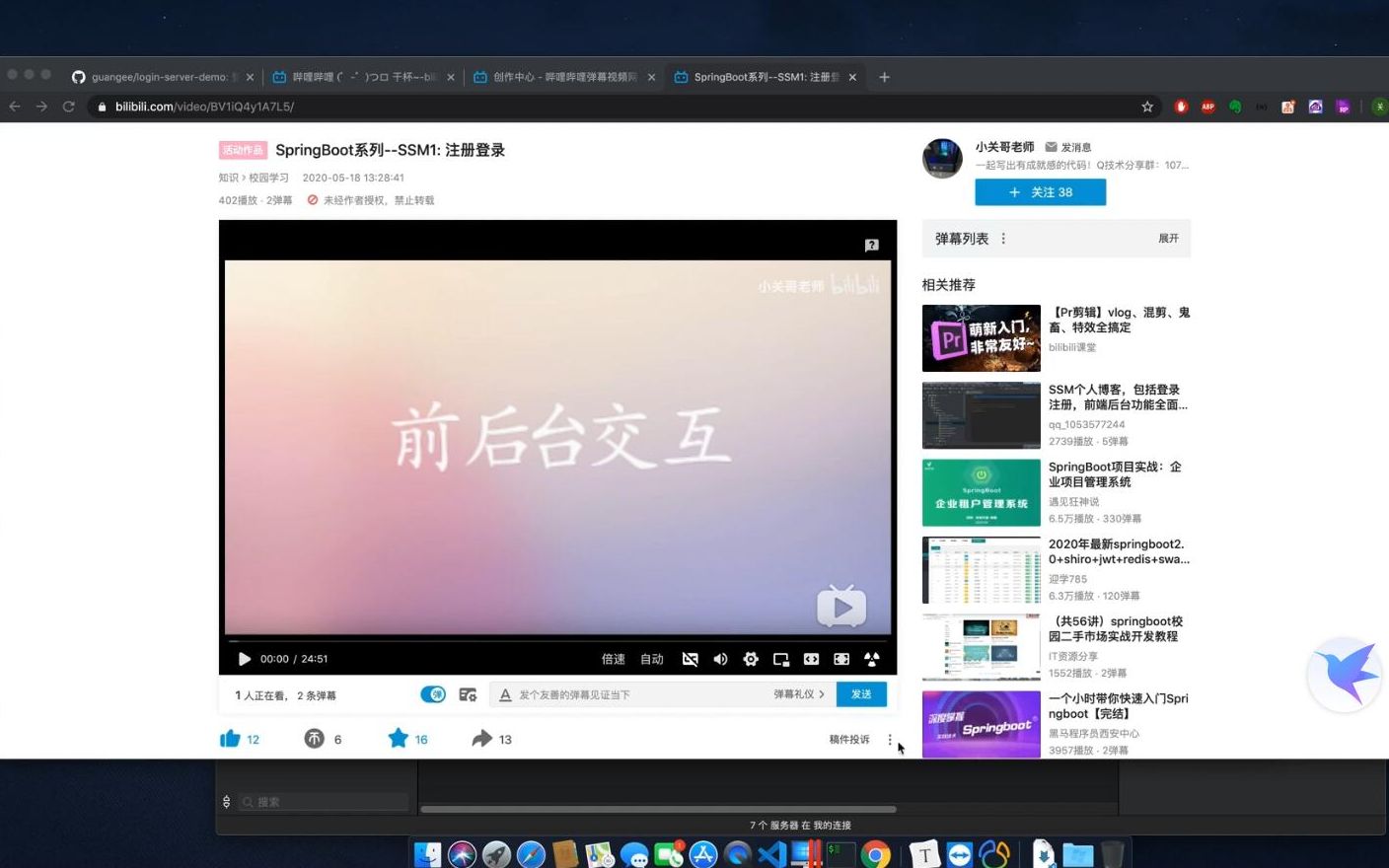Open a new browser tab
The width and height of the screenshot is (1389, 868).
click(x=884, y=77)
